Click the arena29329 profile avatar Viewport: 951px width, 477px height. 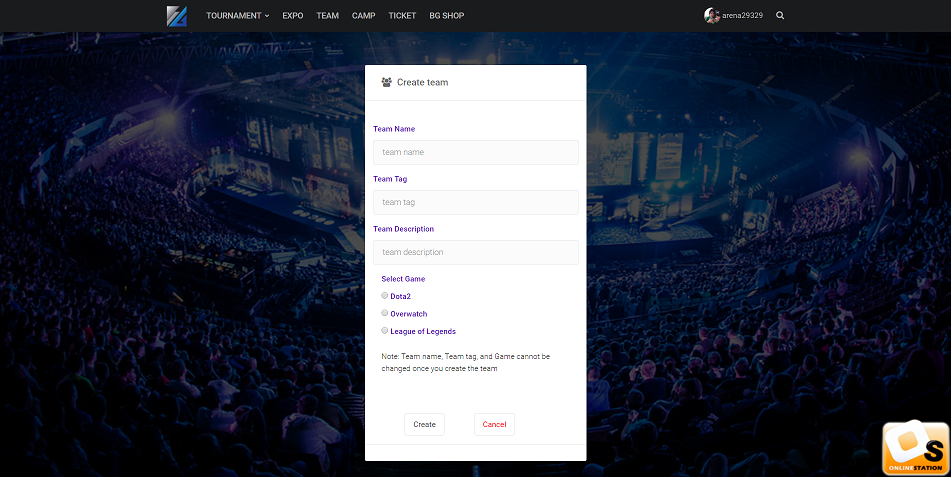(711, 16)
